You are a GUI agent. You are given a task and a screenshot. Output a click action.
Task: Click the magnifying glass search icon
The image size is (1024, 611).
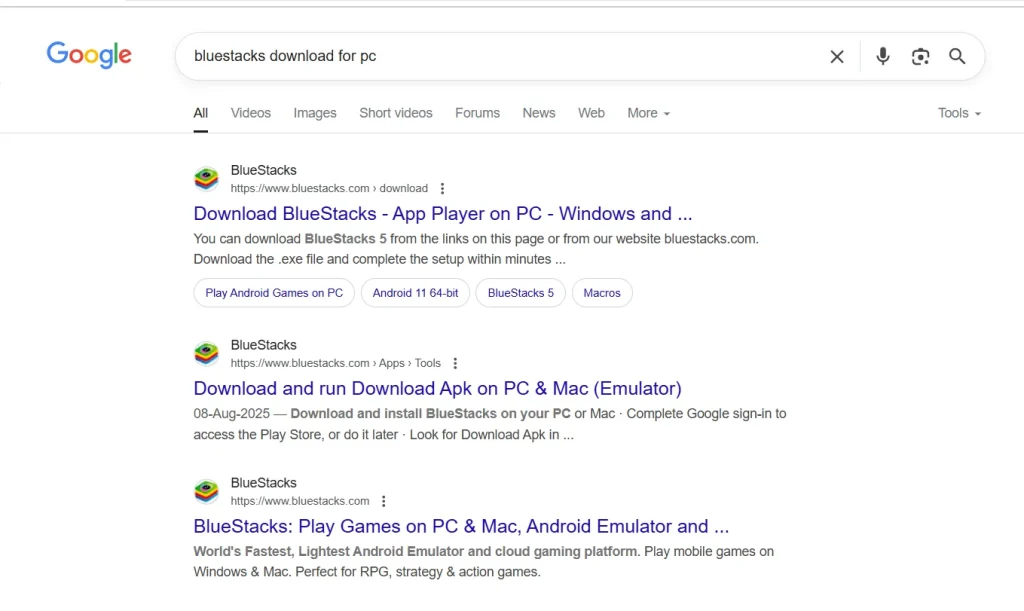coord(957,57)
